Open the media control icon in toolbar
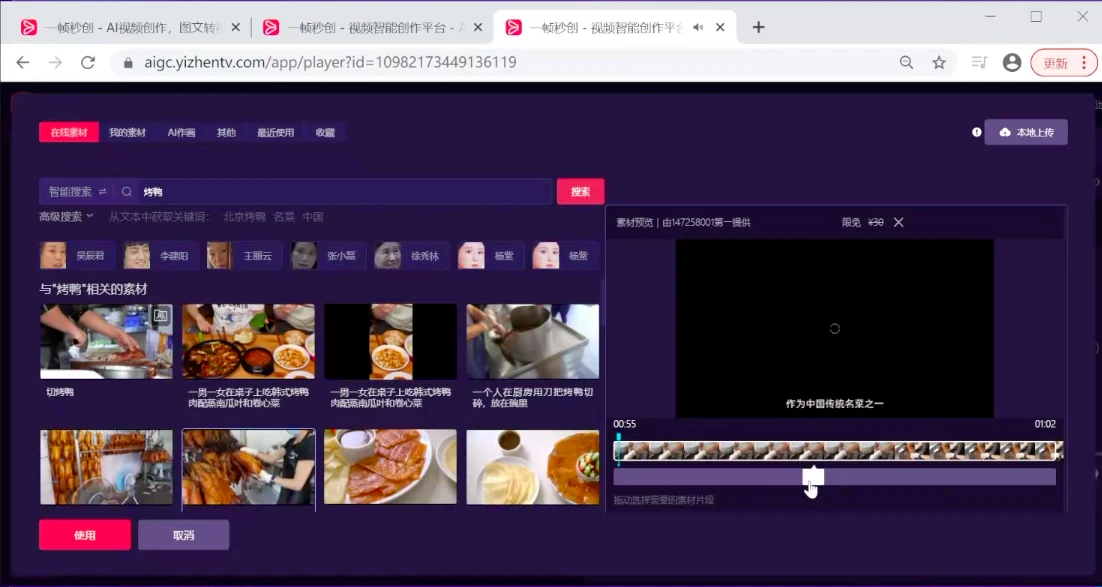This screenshot has width=1102, height=587. pos(978,63)
